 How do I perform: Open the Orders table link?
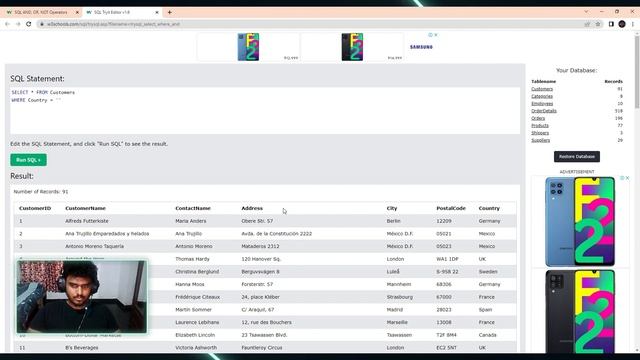point(538,118)
